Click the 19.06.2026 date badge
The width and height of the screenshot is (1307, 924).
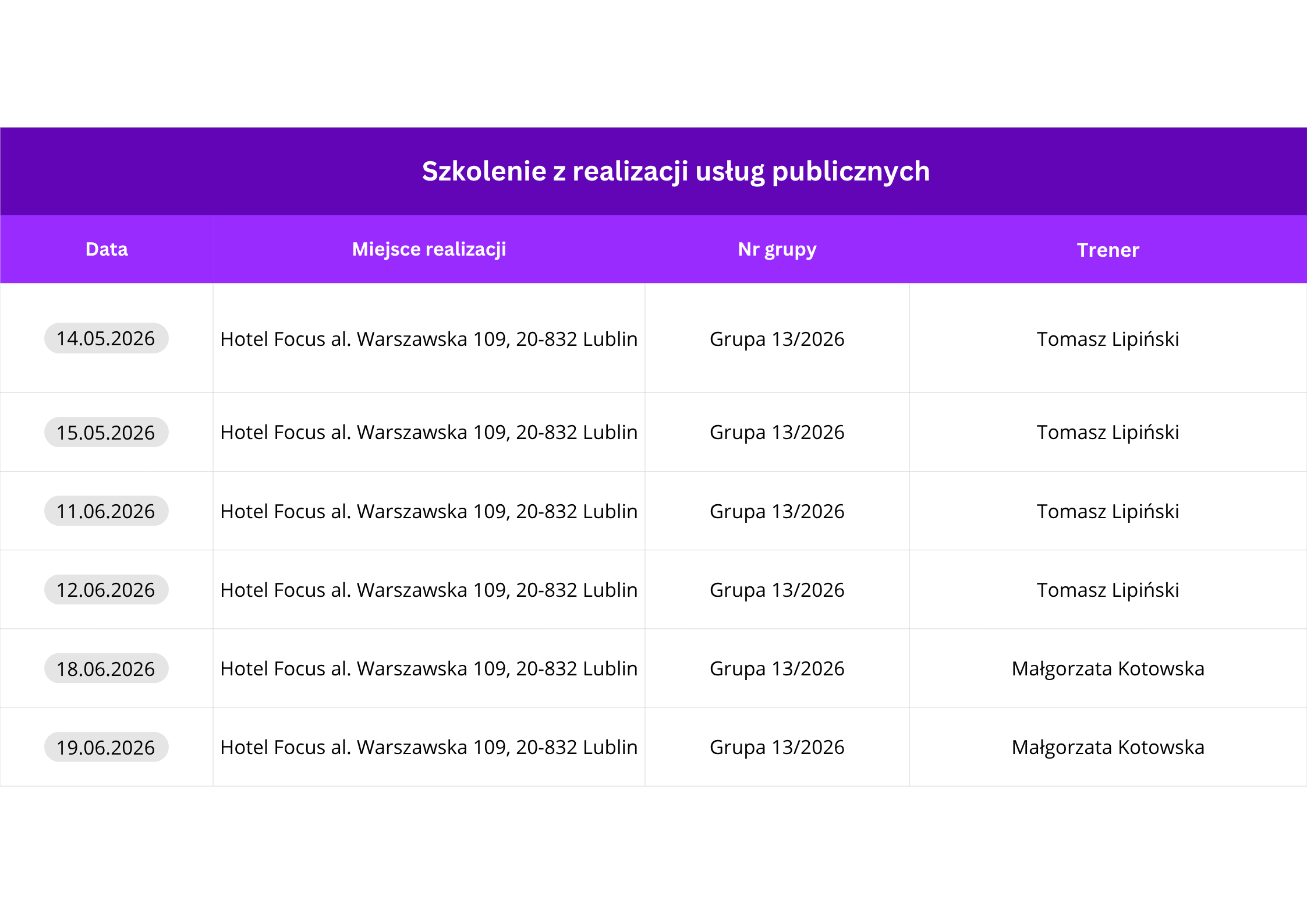coord(106,747)
